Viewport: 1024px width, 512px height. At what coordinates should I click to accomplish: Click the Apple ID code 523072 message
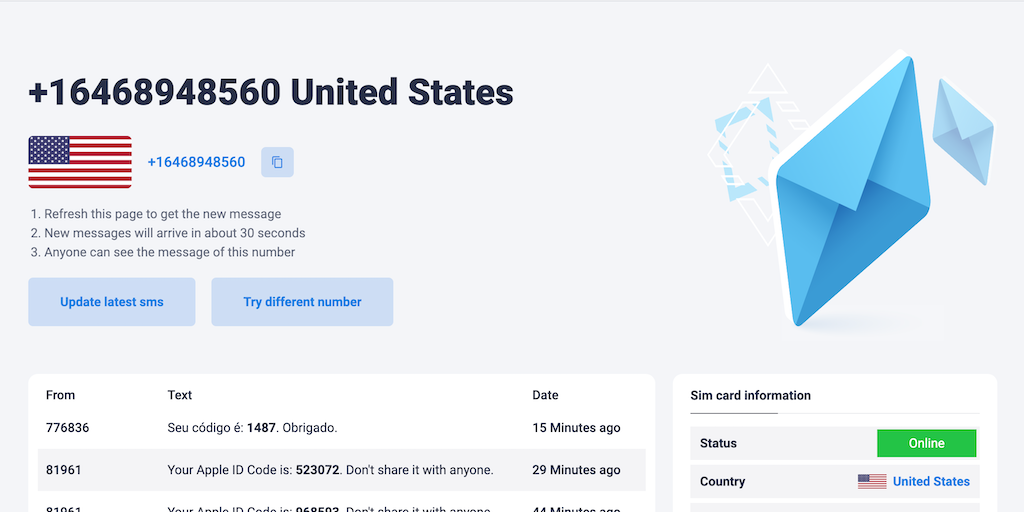pos(330,470)
